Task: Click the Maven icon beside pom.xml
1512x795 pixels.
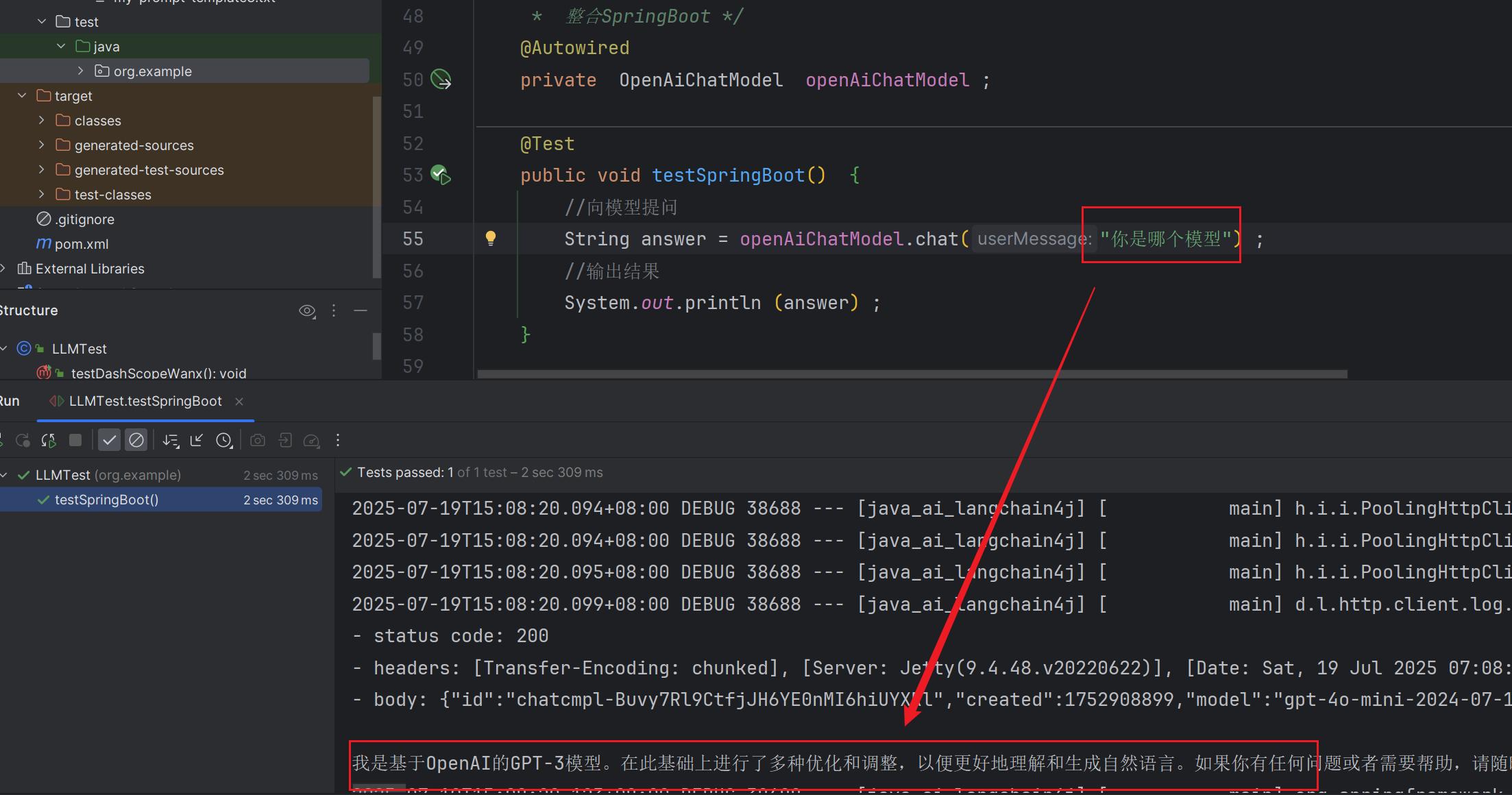Action: tap(44, 244)
